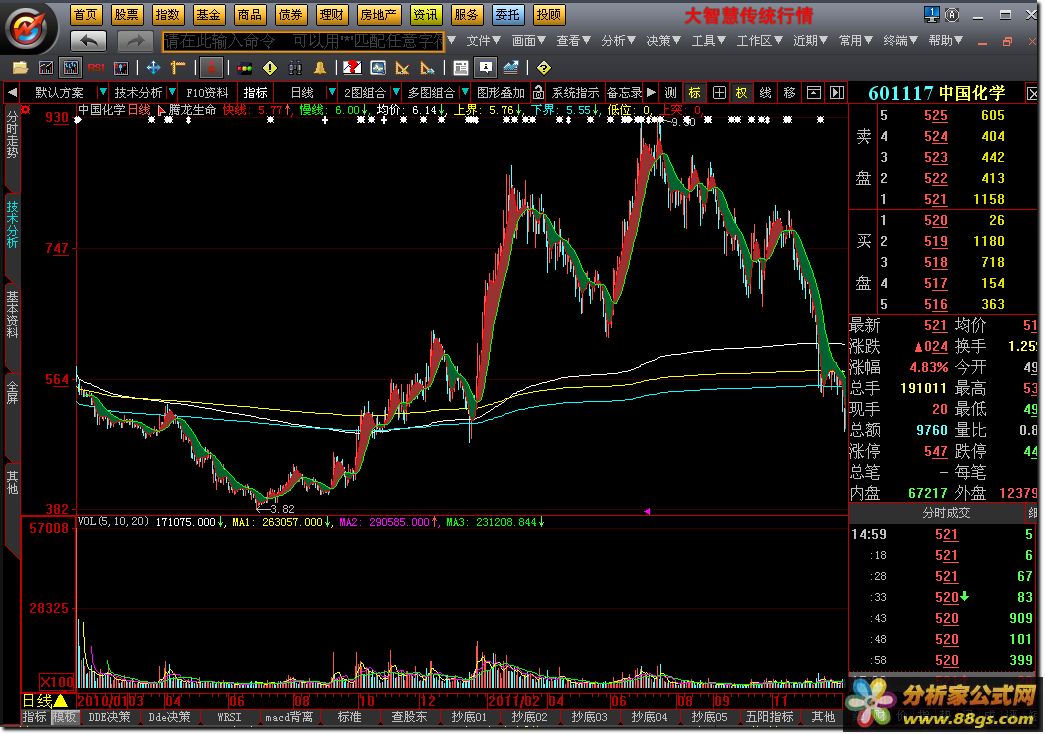
Task: Click the jump-to-end arrow icon
Action: click(837, 93)
